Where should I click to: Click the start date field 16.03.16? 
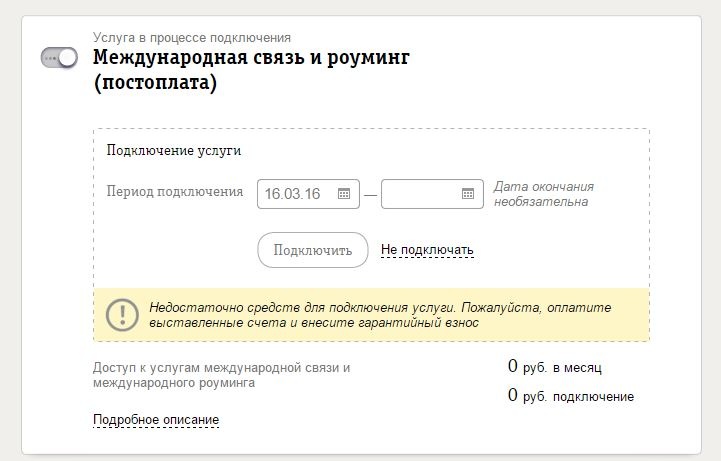308,194
